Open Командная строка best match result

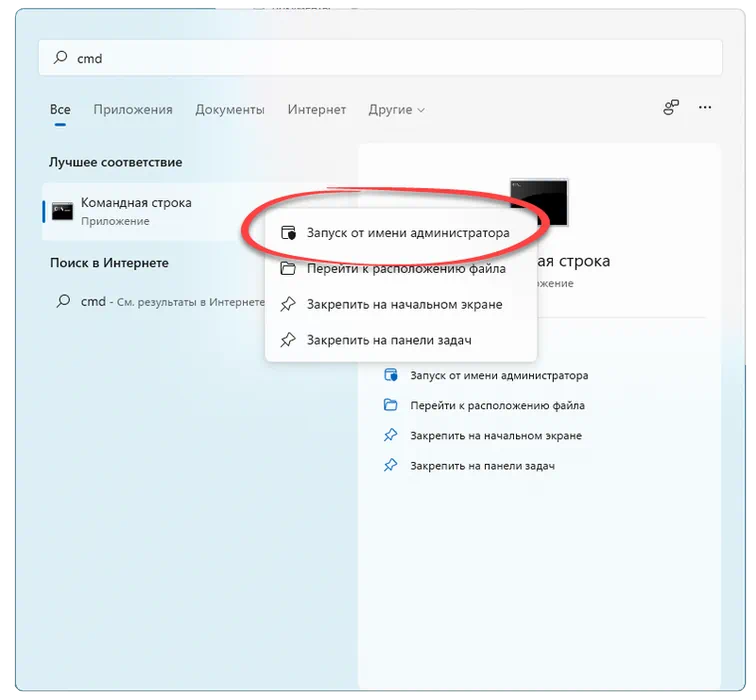tap(154, 211)
